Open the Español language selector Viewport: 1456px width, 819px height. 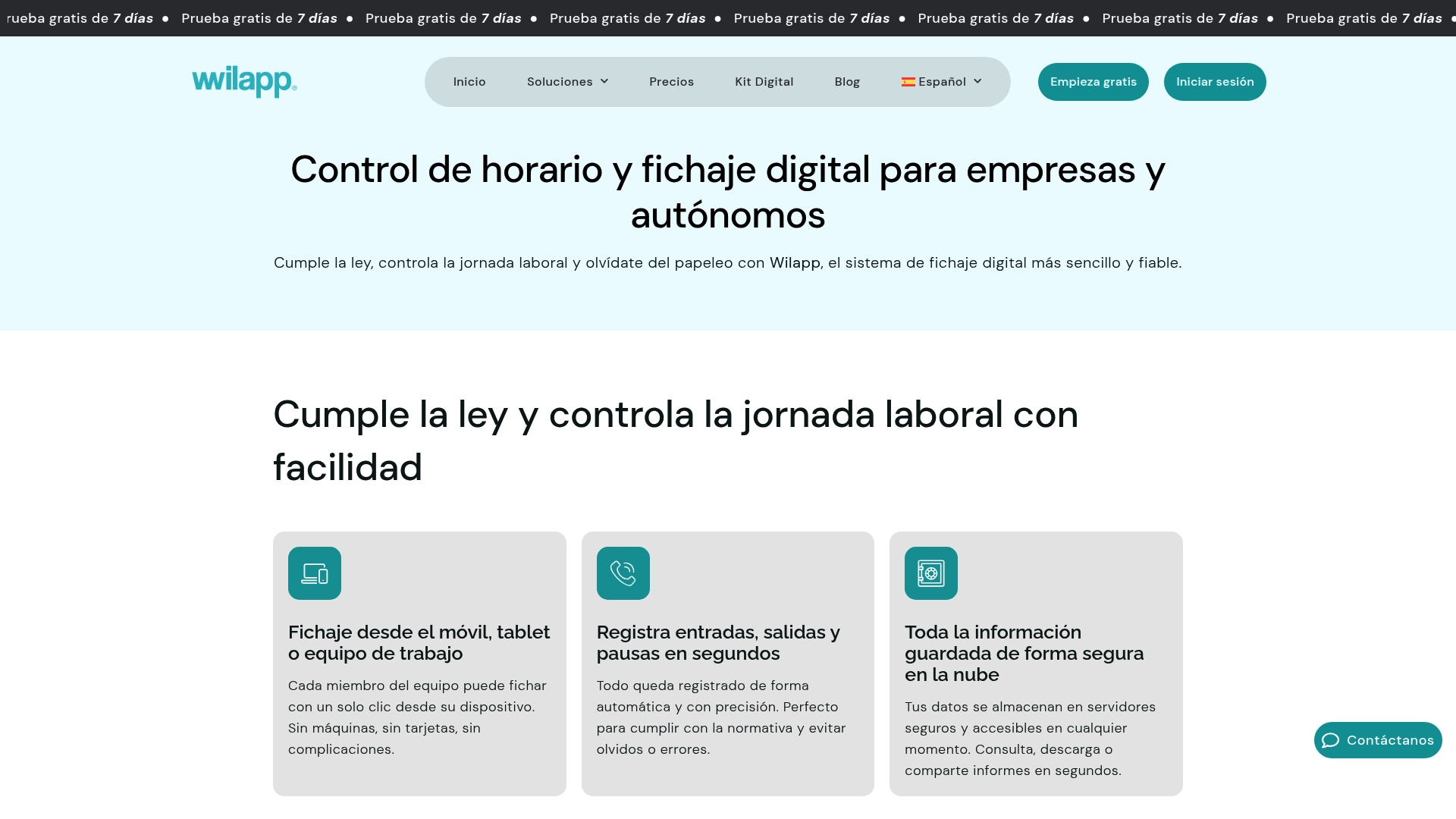pos(941,82)
